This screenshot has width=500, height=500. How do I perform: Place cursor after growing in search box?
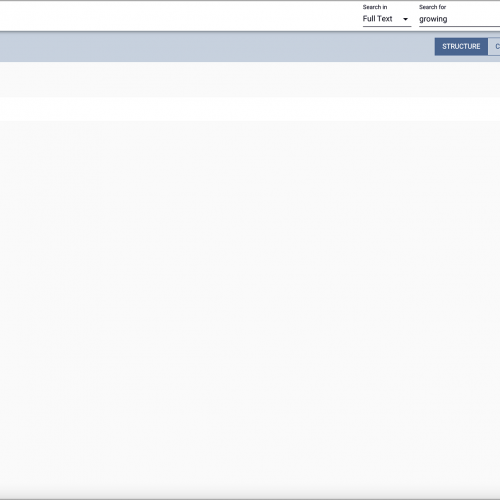[448, 19]
